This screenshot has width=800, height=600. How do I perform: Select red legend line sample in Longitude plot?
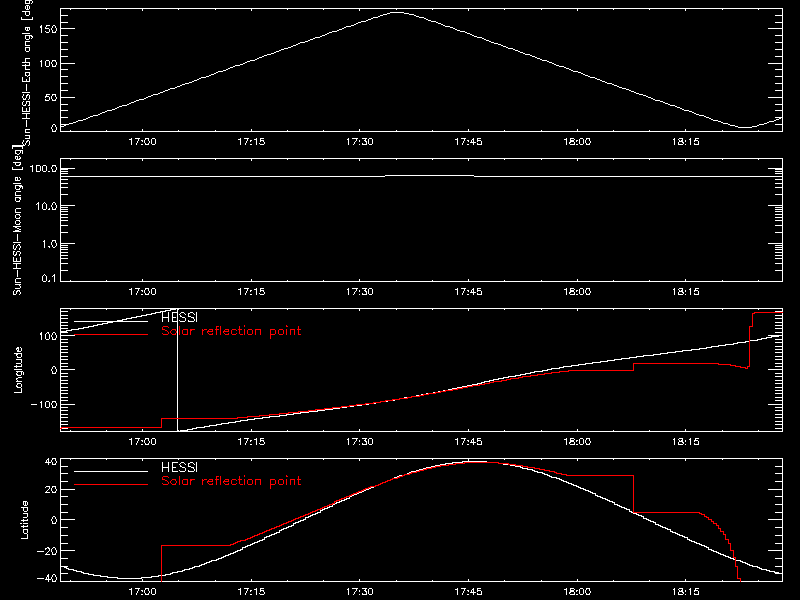[111, 335]
